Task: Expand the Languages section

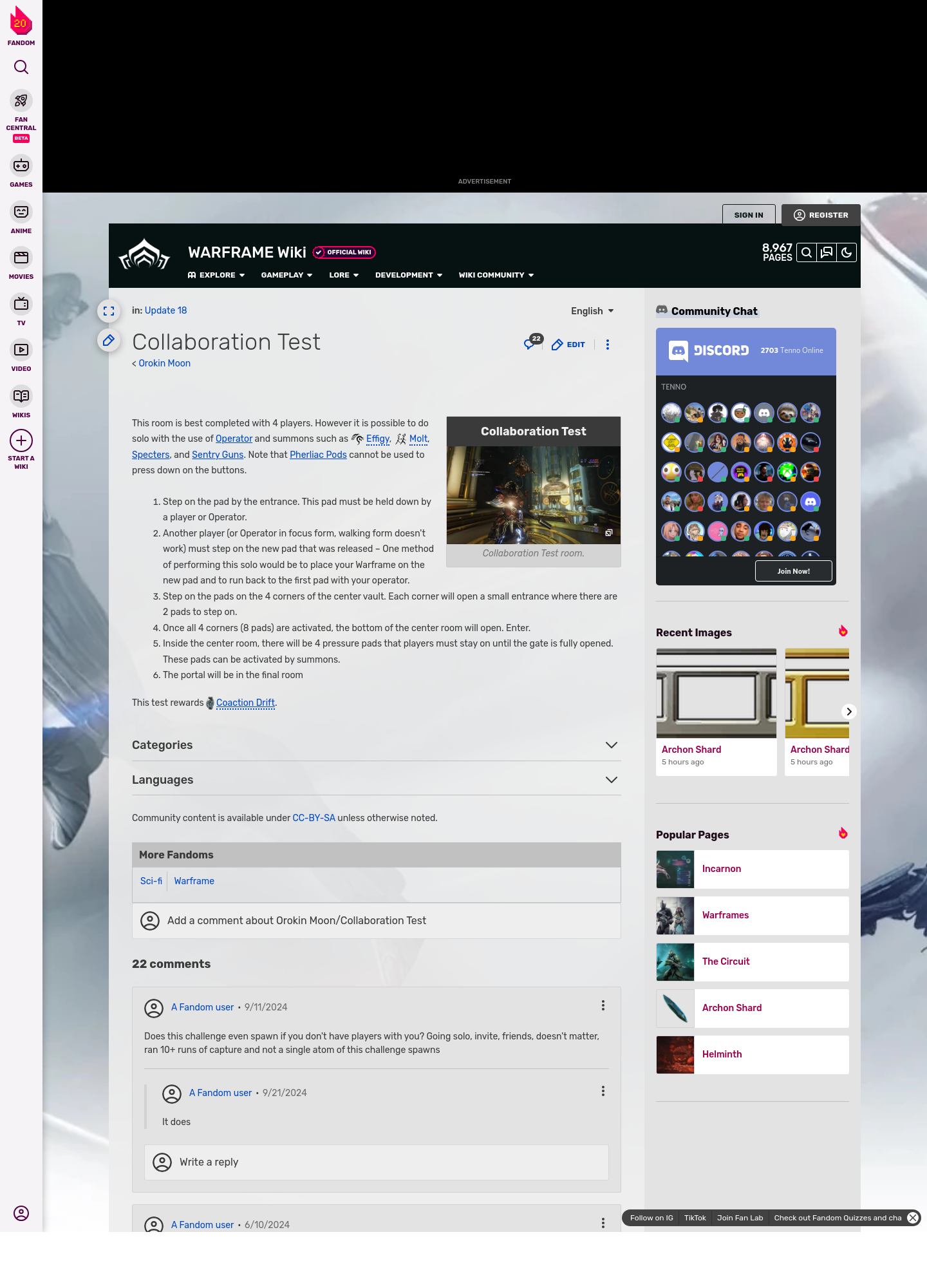Action: coord(377,780)
